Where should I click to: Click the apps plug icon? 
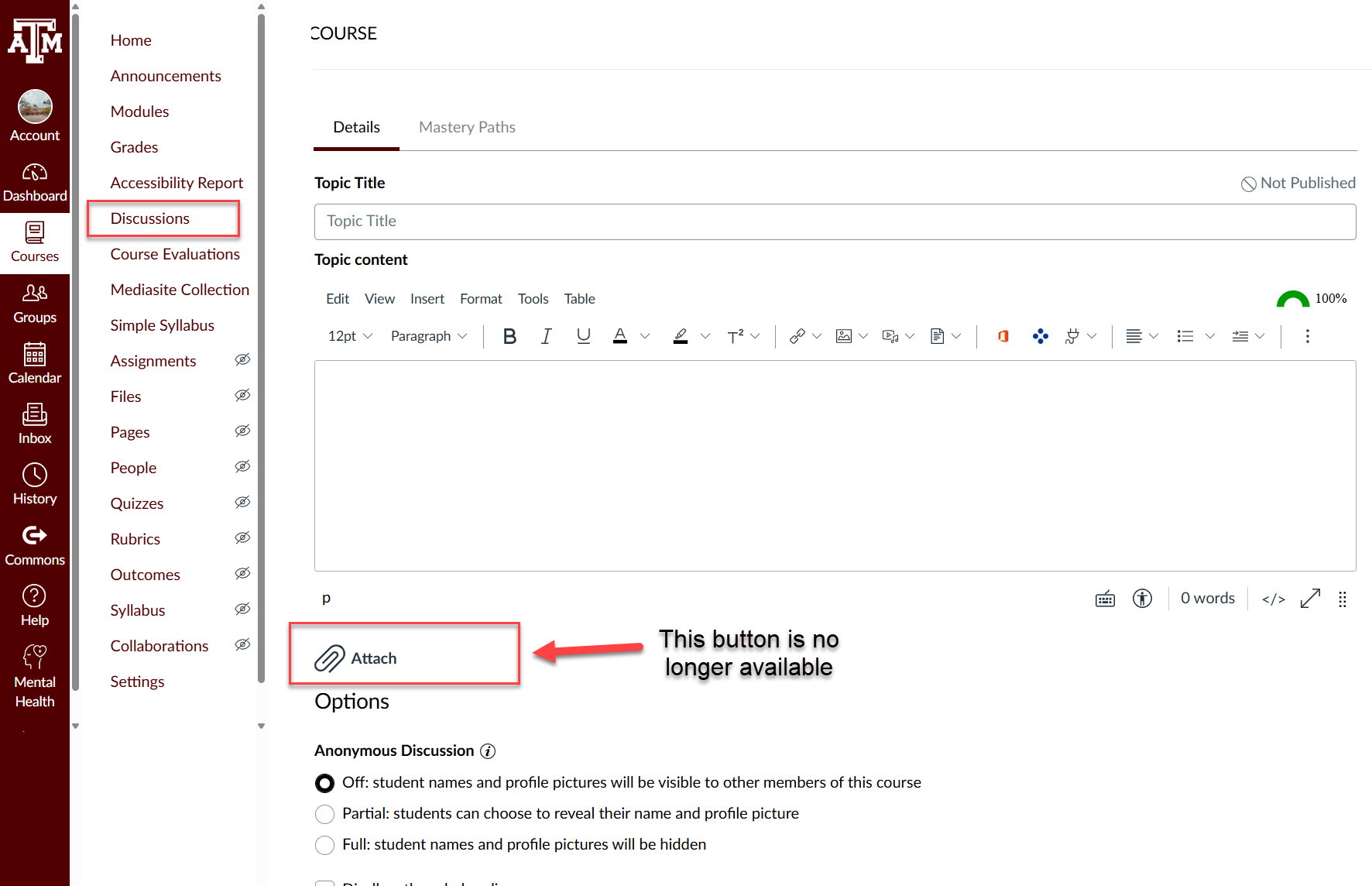click(x=1072, y=336)
